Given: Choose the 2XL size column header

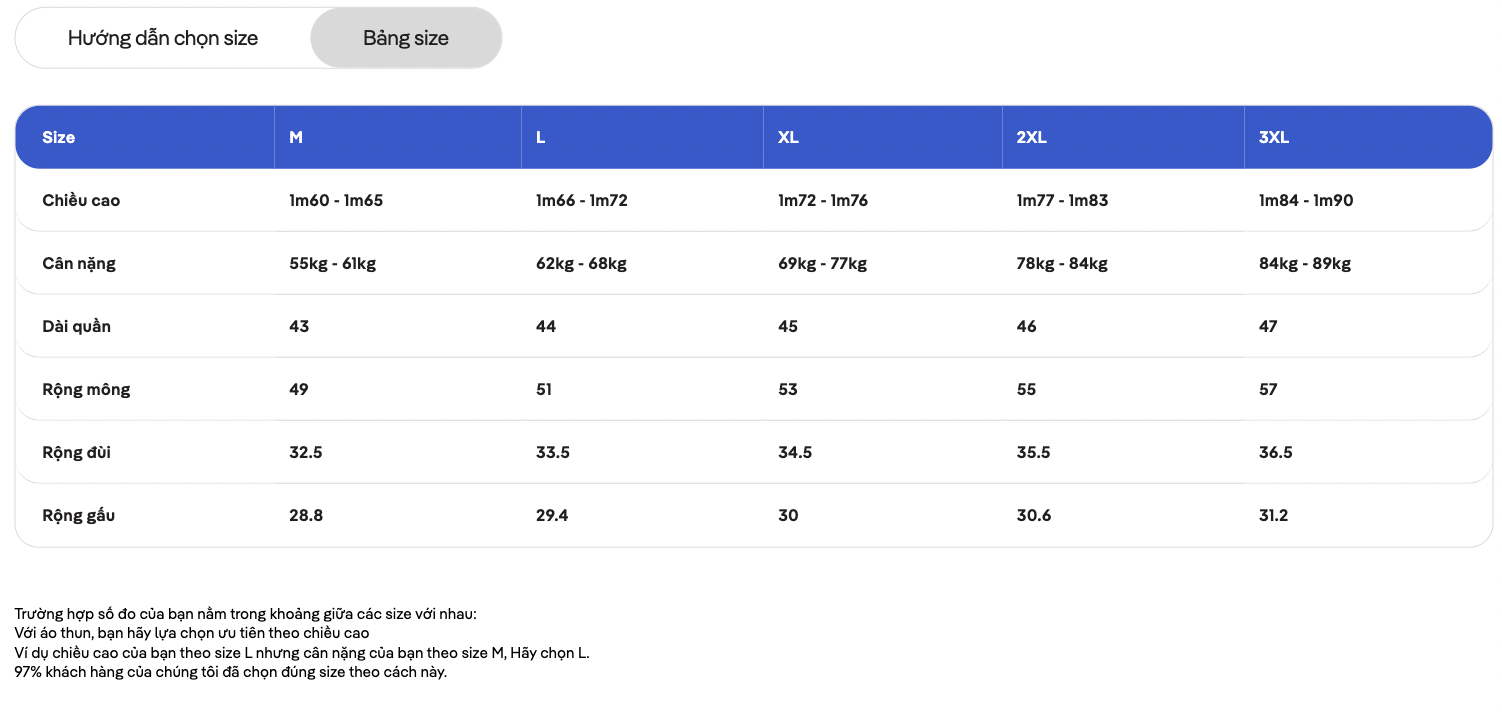Looking at the screenshot, I should click(x=1031, y=137).
